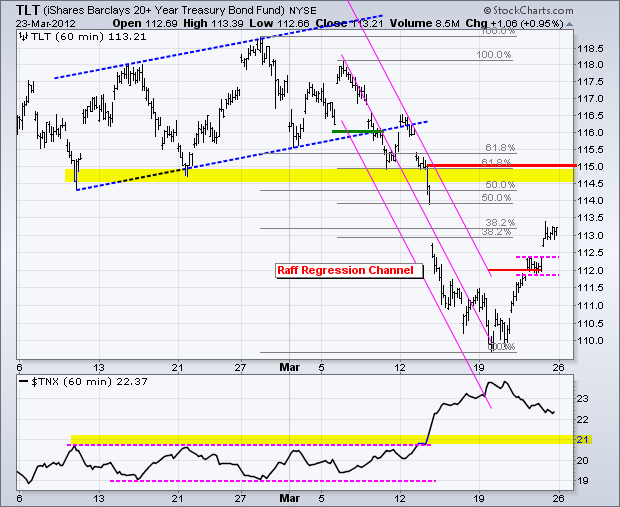Click the 118.5 price axis label
620x507 pixels.
click(x=590, y=49)
